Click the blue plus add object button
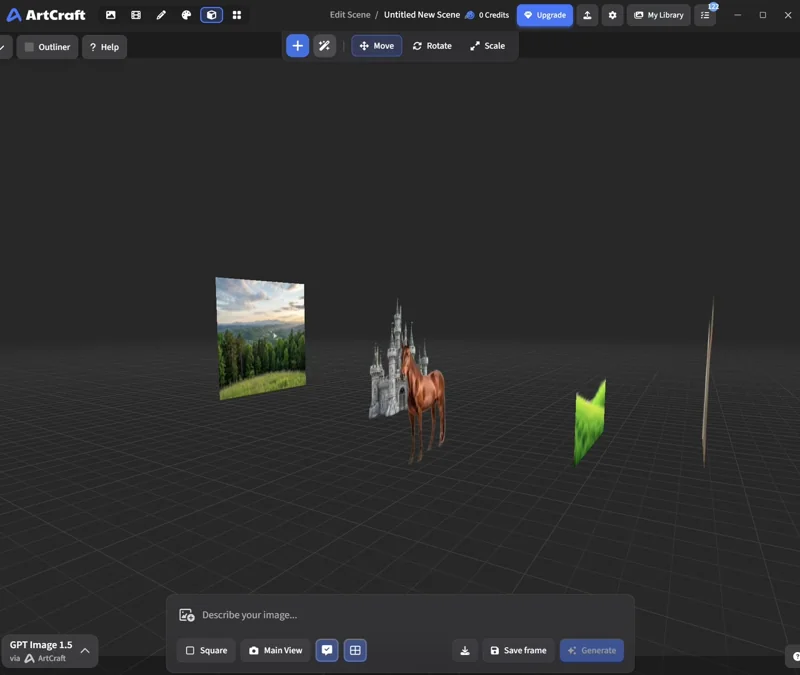The height and width of the screenshot is (675, 800). pyautogui.click(x=297, y=46)
